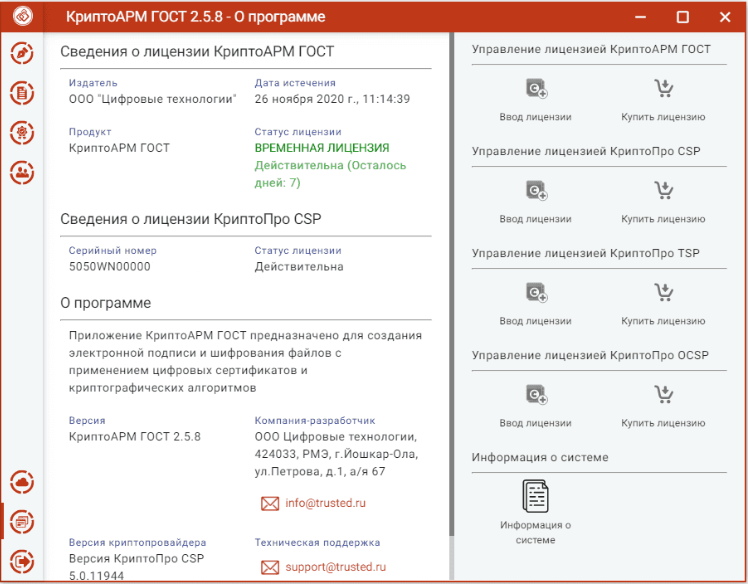The image size is (748, 584).
Task: Click ВРЕМЕННАЯ ЛИЦЕНЗИЯ status text
Action: coord(322,148)
